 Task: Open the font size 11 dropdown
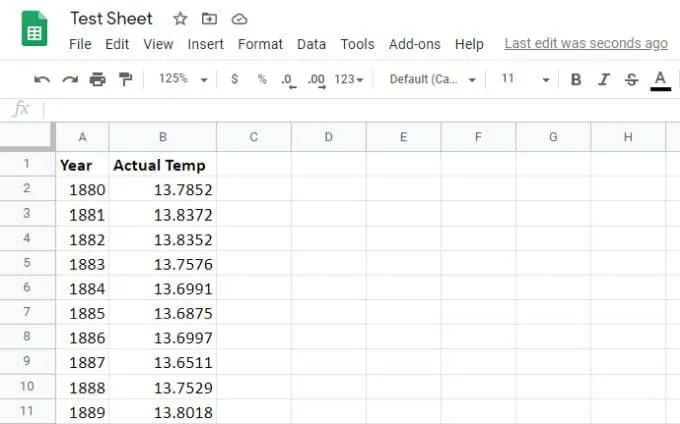click(x=525, y=79)
